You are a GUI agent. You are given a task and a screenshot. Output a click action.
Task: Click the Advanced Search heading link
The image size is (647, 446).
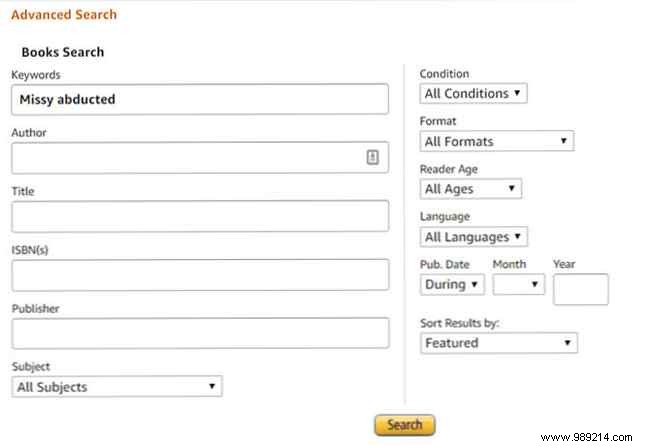[x=63, y=15]
